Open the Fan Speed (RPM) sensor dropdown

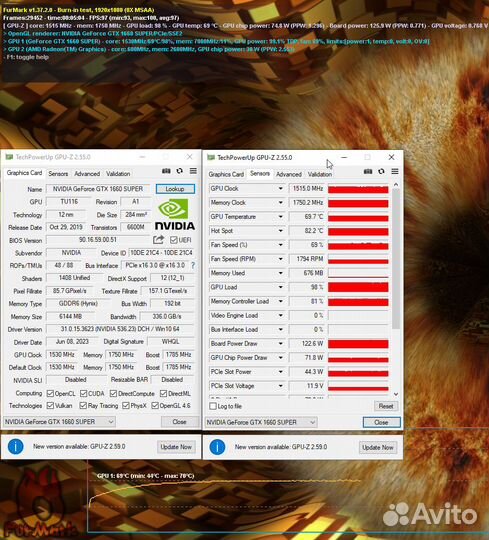tap(281, 259)
